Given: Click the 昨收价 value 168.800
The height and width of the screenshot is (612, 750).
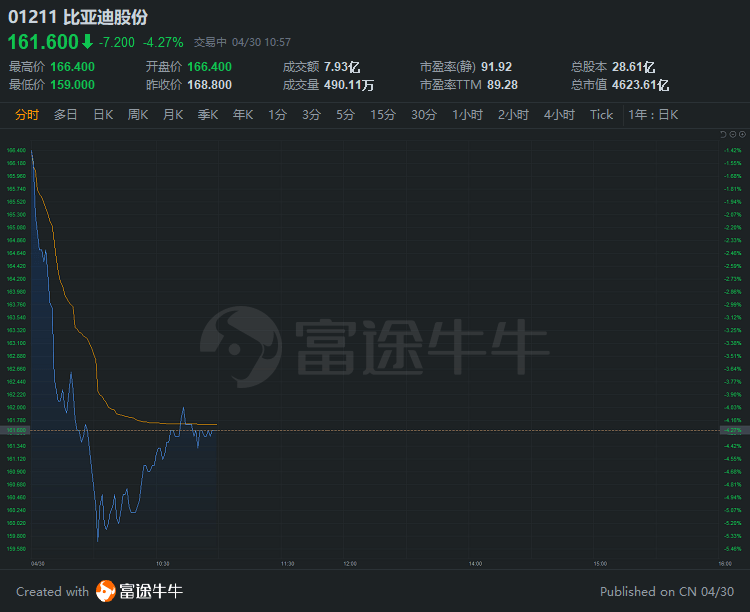Looking at the screenshot, I should coord(210,85).
